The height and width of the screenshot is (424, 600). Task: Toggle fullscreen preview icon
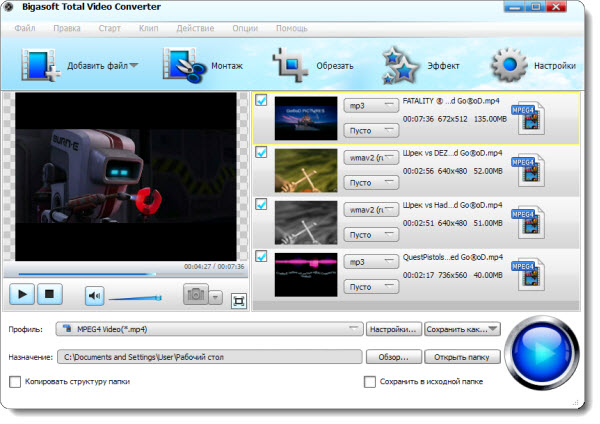point(238,299)
